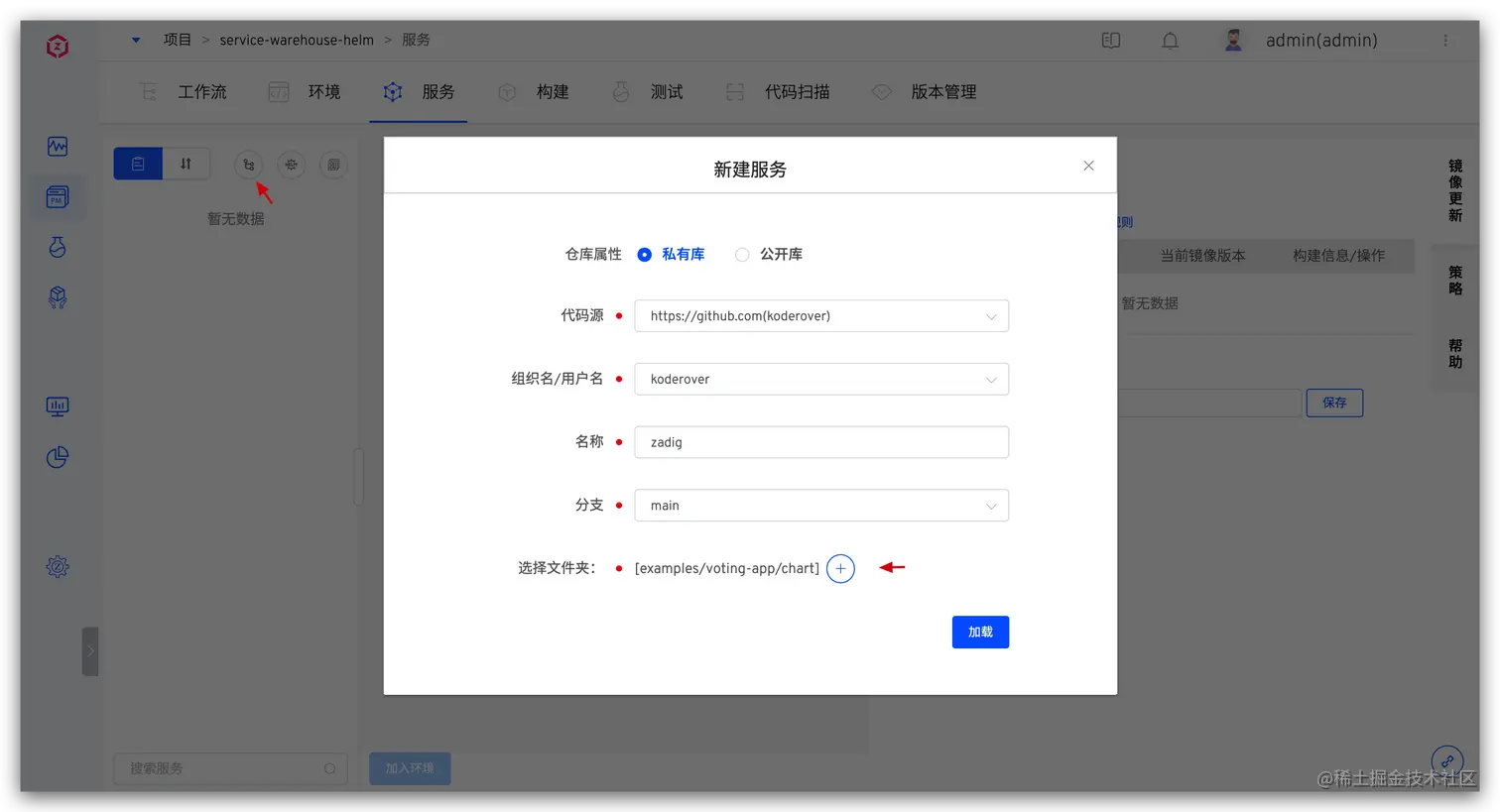Go to 项目 breadcrumb link
The image size is (1500, 812).
tap(178, 40)
